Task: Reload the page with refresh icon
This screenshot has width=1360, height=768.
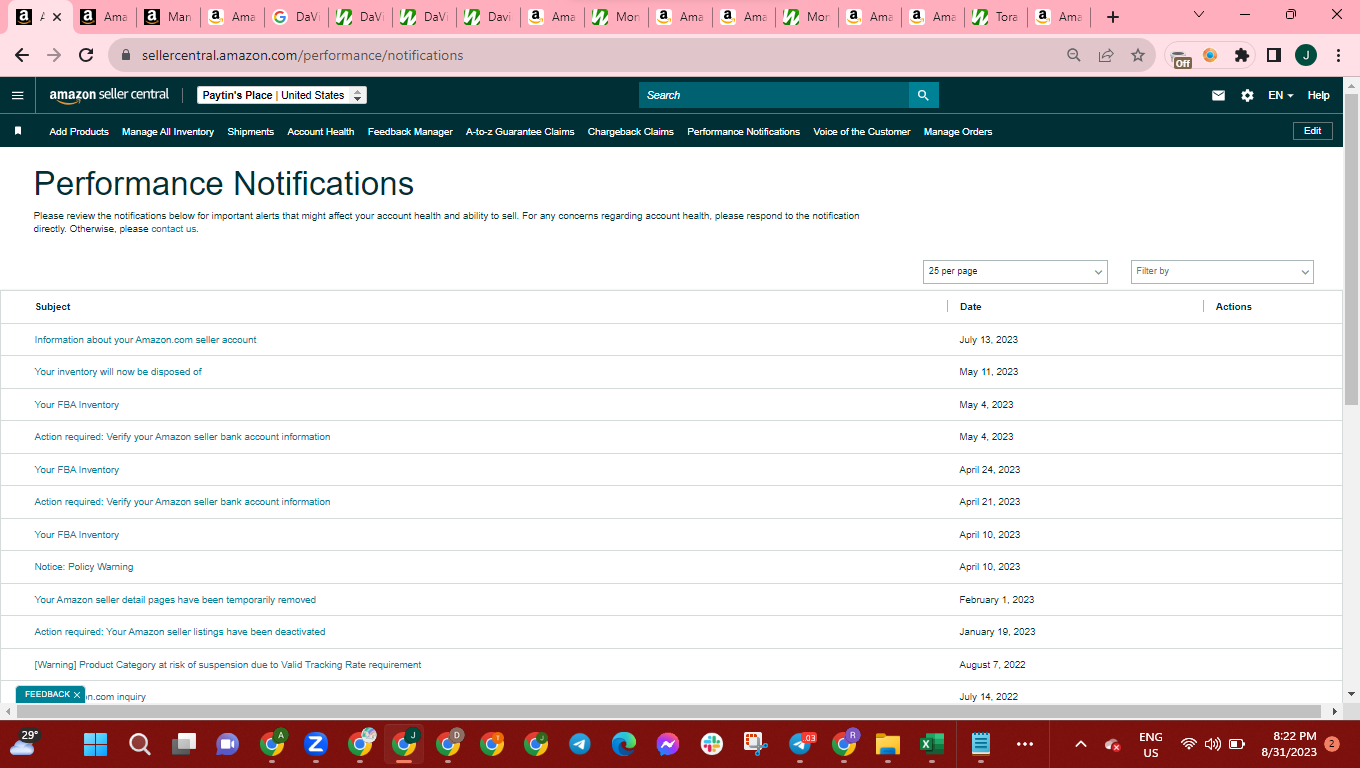Action: point(86,55)
